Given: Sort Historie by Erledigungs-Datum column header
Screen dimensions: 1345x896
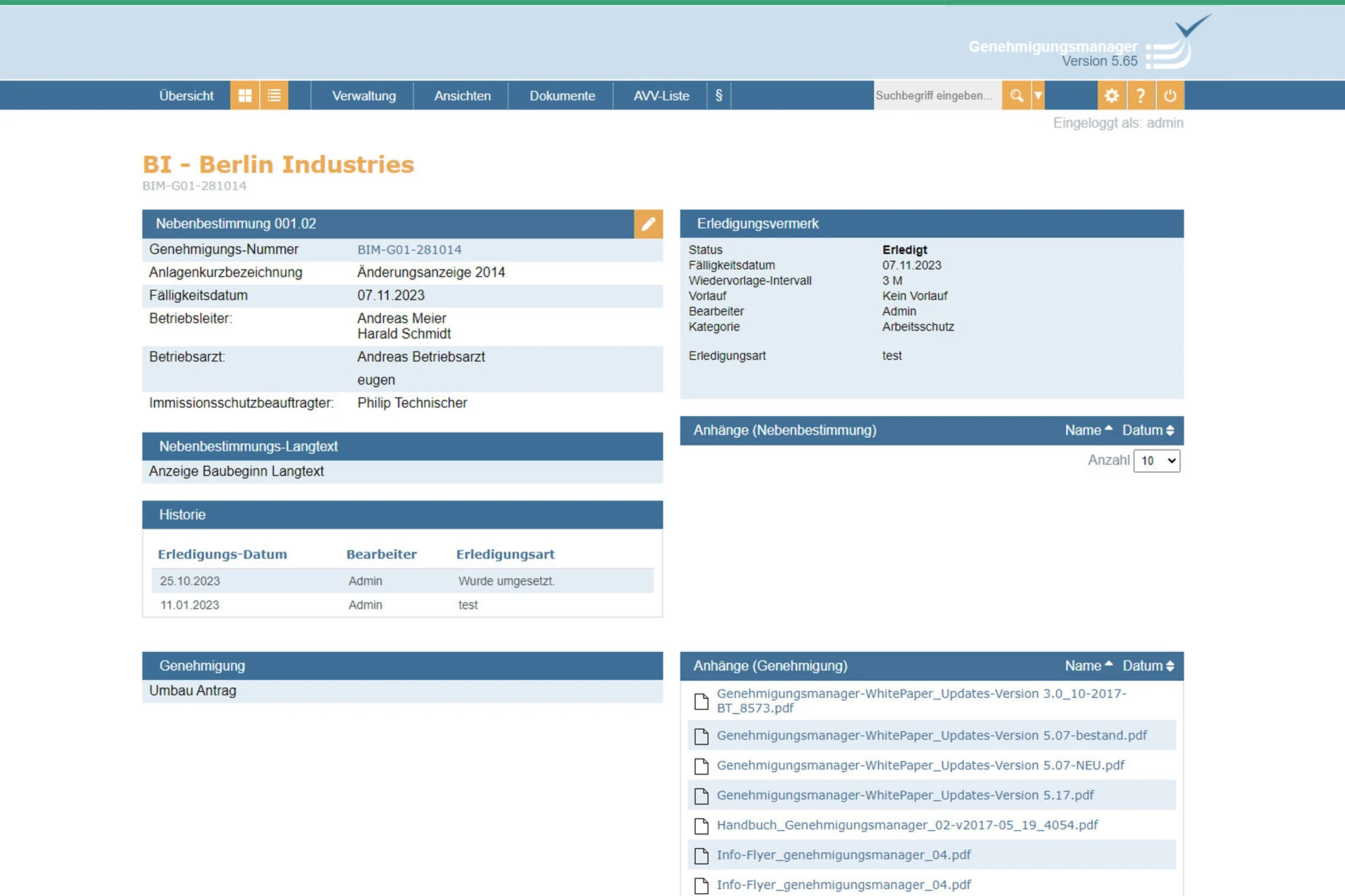Looking at the screenshot, I should pyautogui.click(x=222, y=554).
